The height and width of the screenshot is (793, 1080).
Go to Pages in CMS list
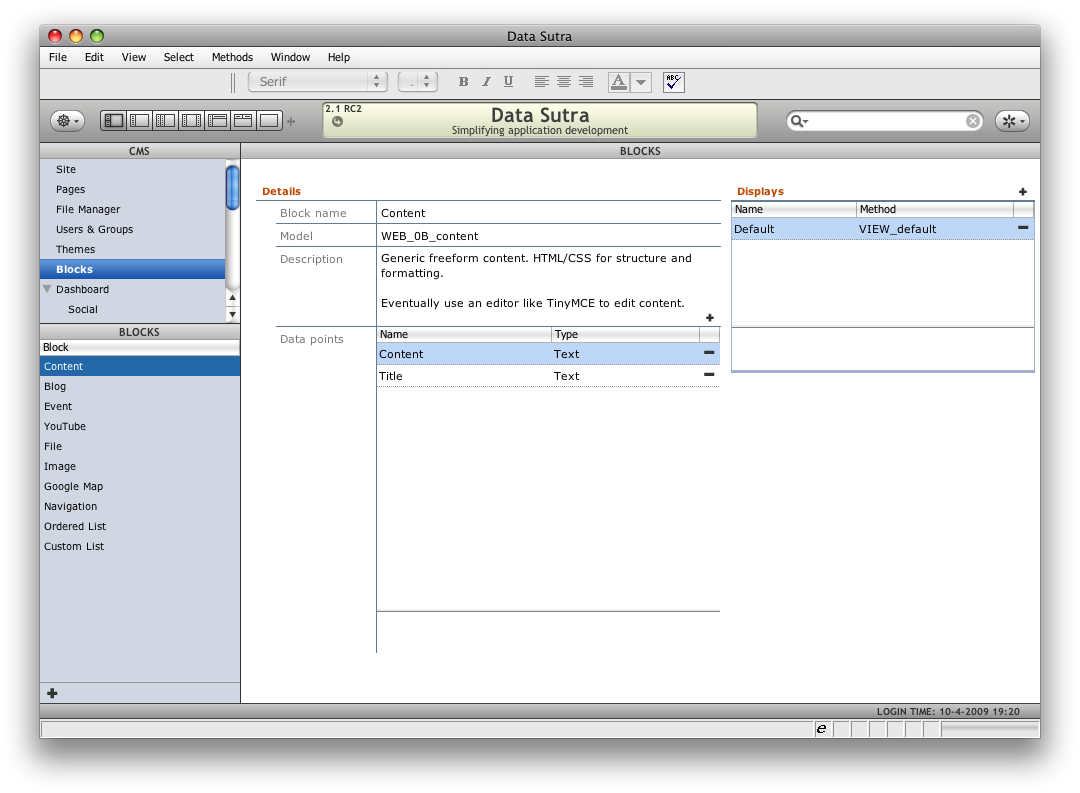[132, 189]
